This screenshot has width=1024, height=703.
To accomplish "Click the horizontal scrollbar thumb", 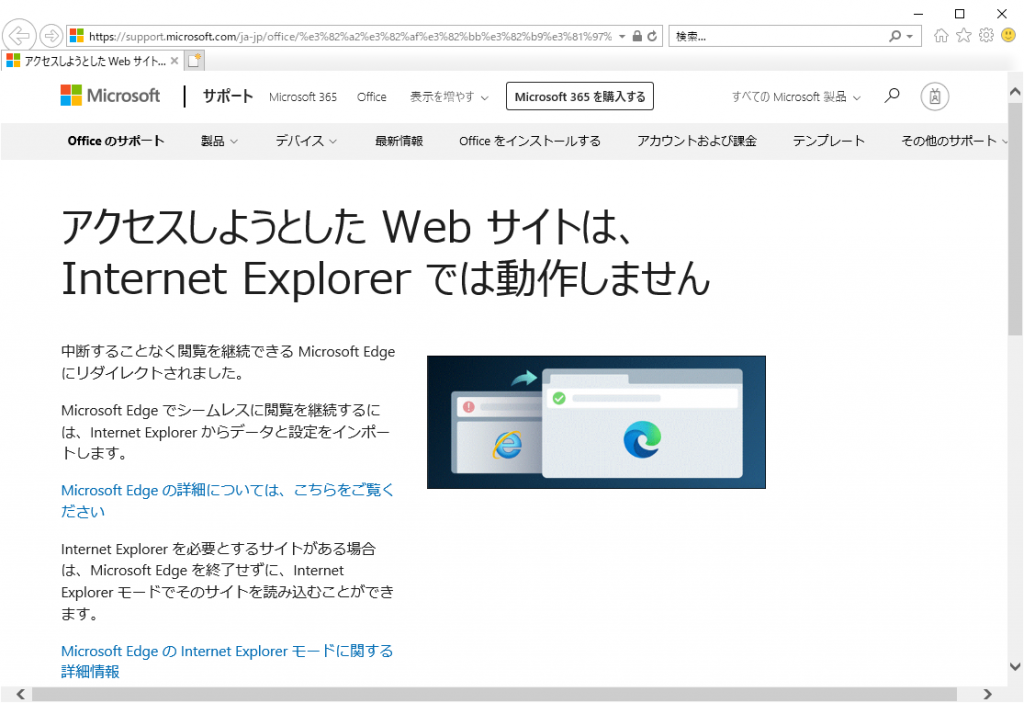I will pyautogui.click(x=494, y=694).
